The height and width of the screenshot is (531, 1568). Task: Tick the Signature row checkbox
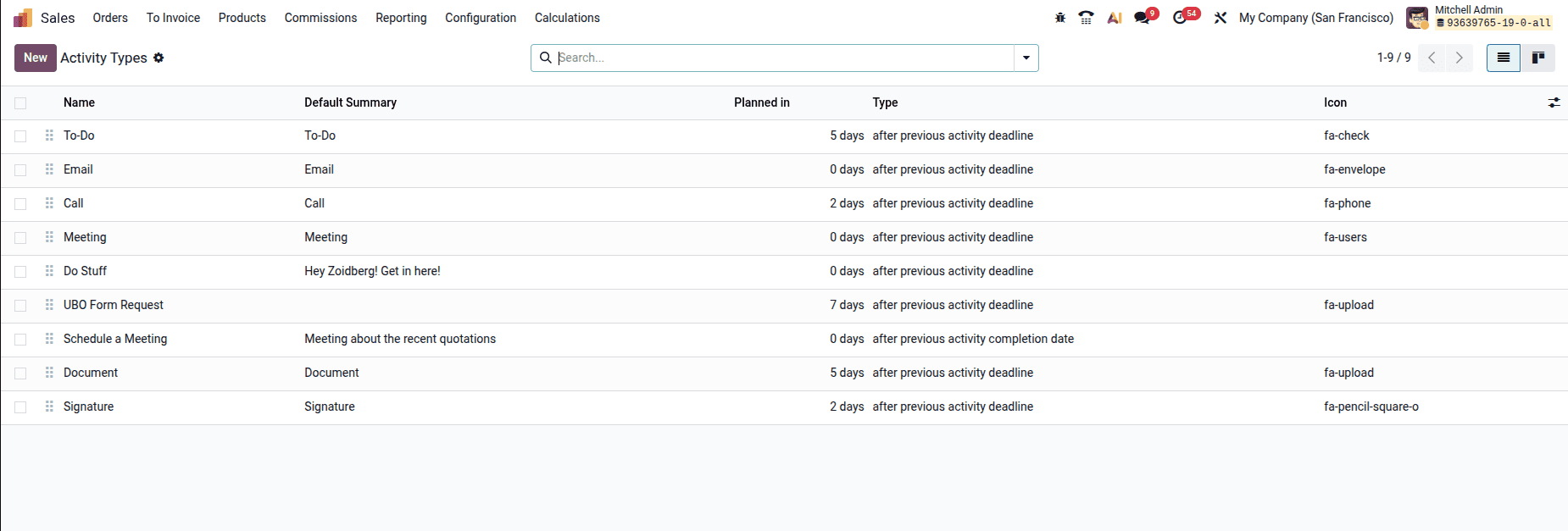pyautogui.click(x=20, y=407)
